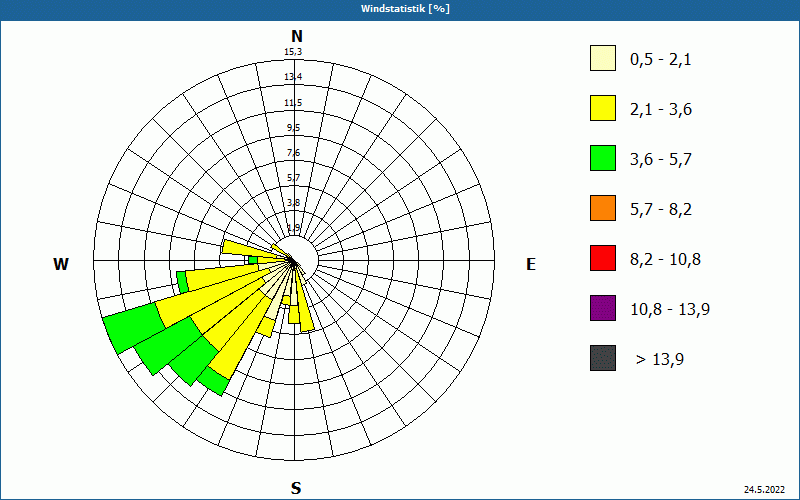Screen dimensions: 800x500
Task: Click the 1,9 axis value
Action: point(293,228)
